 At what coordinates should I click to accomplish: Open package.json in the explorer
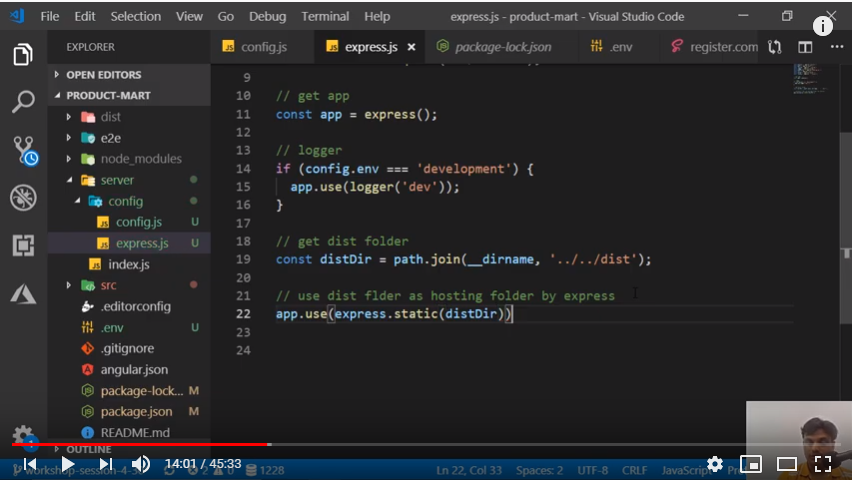(x=136, y=411)
